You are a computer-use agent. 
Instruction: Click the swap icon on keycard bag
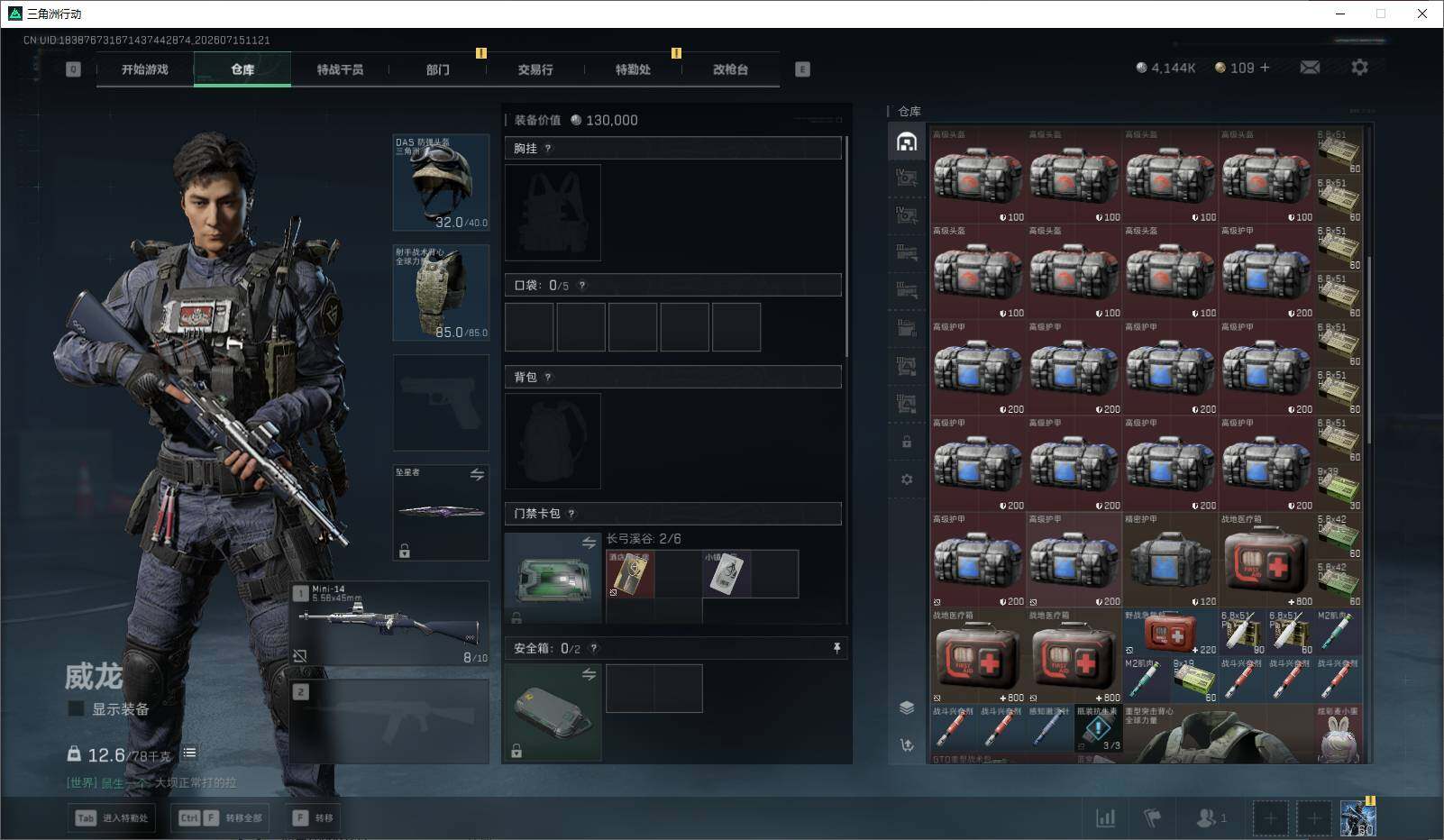point(589,543)
